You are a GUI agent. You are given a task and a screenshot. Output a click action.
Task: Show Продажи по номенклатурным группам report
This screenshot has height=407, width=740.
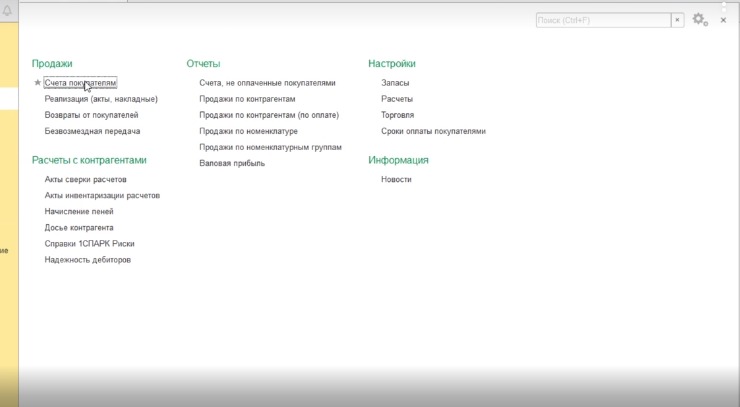coord(270,147)
